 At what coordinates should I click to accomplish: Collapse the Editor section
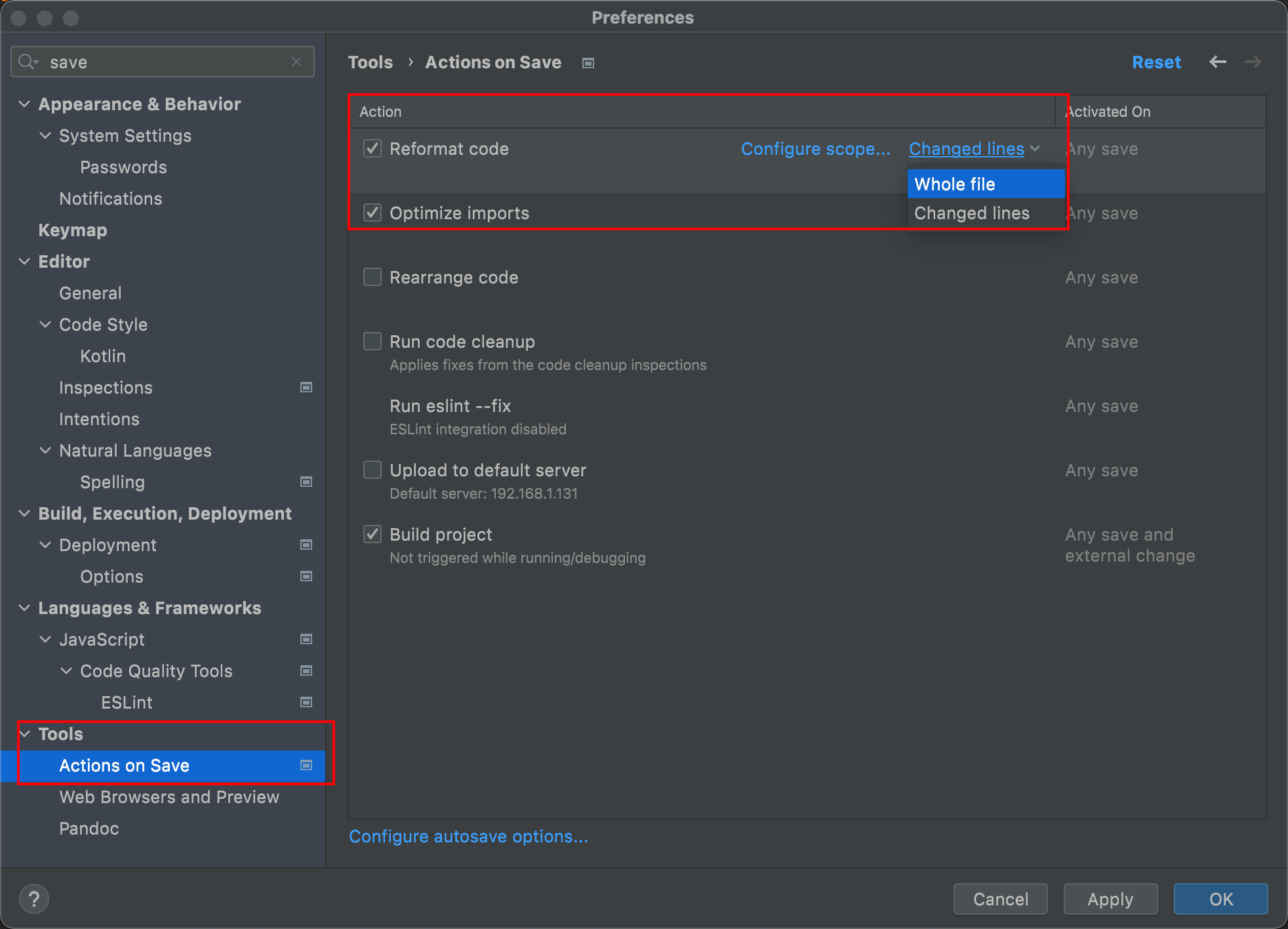[24, 261]
